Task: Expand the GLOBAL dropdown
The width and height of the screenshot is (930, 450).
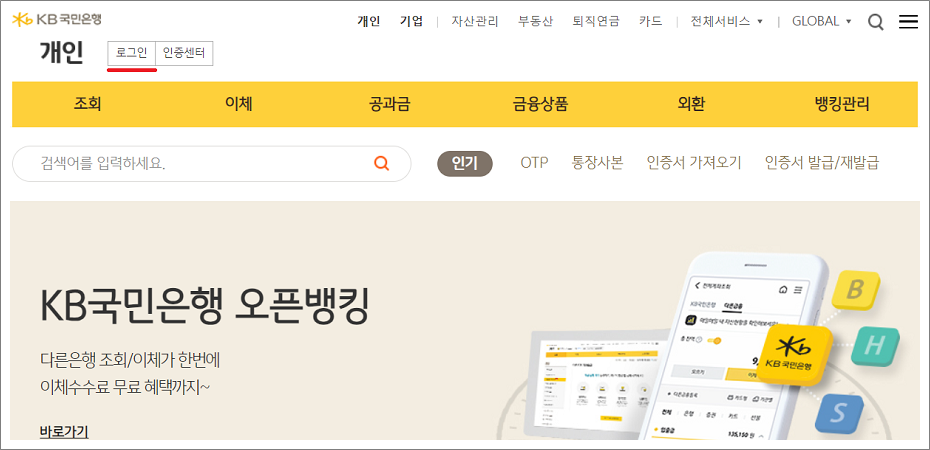Action: (x=821, y=21)
